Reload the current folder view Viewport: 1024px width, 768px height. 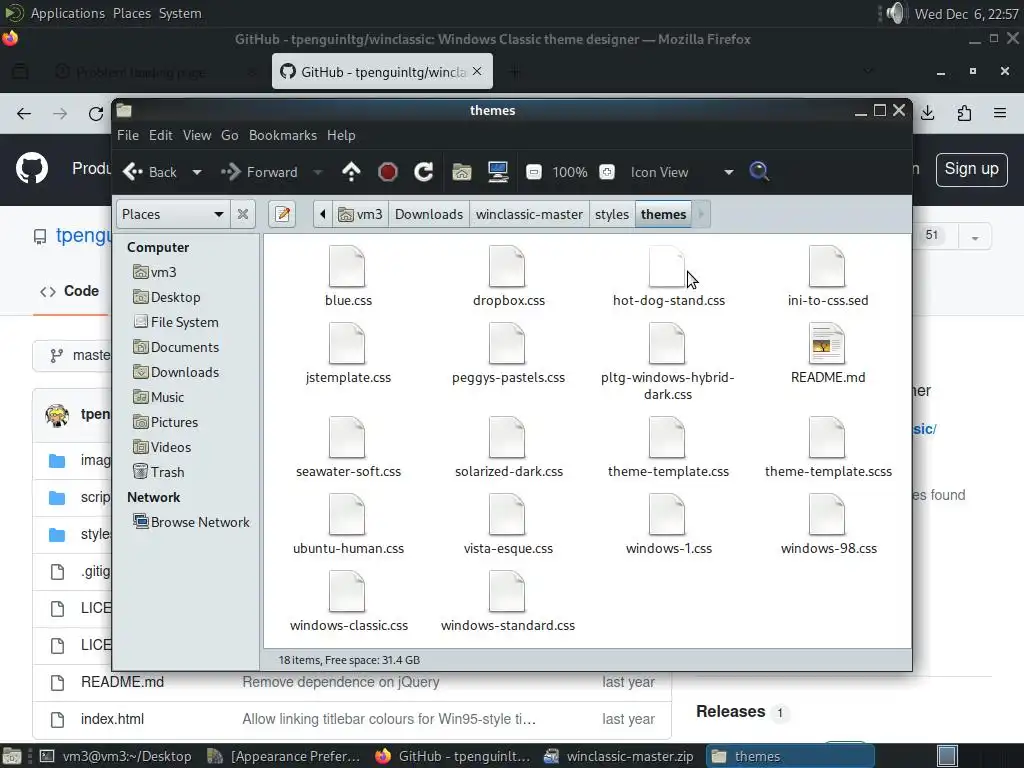423,172
